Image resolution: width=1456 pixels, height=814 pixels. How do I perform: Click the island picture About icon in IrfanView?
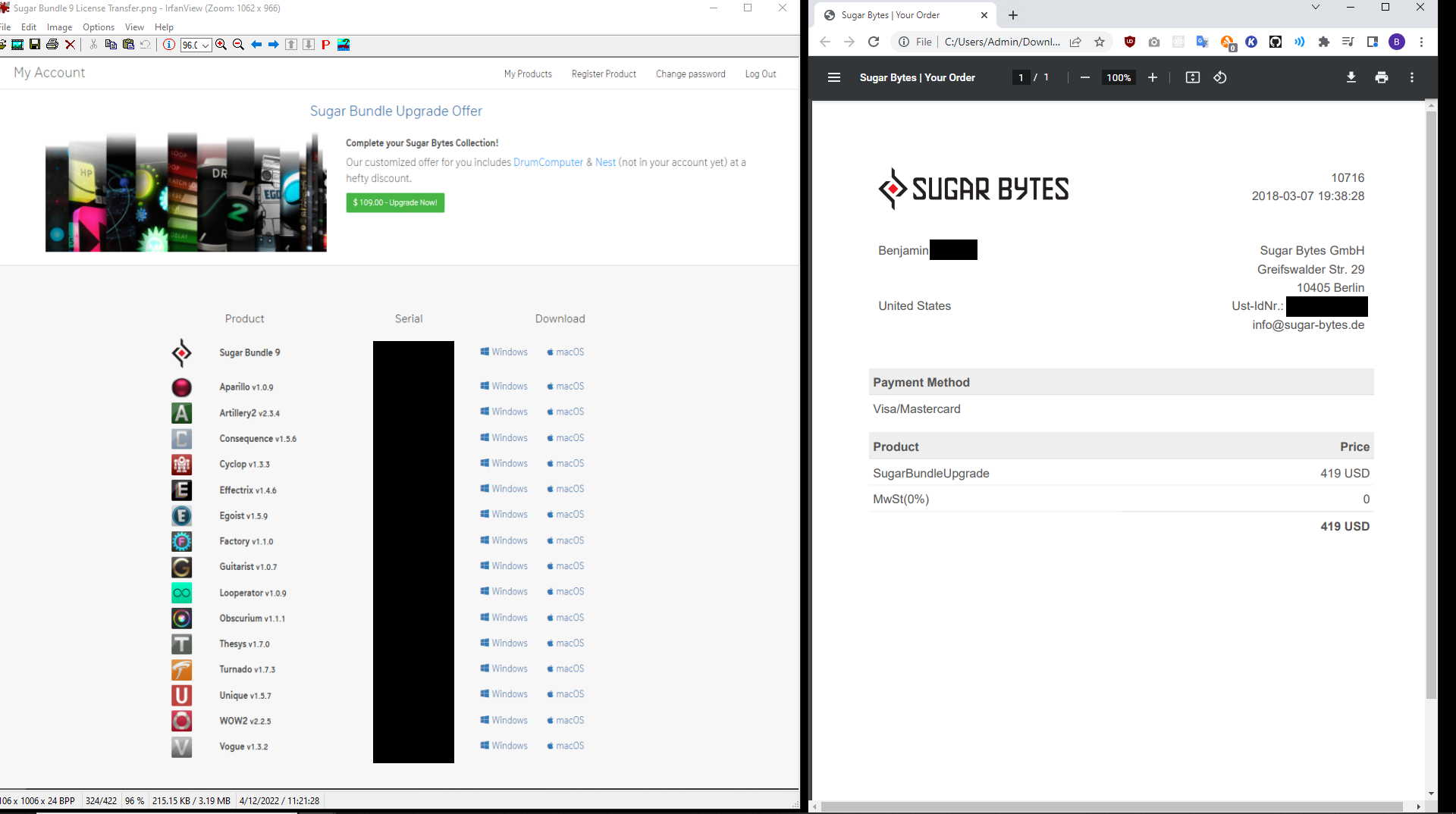click(344, 45)
